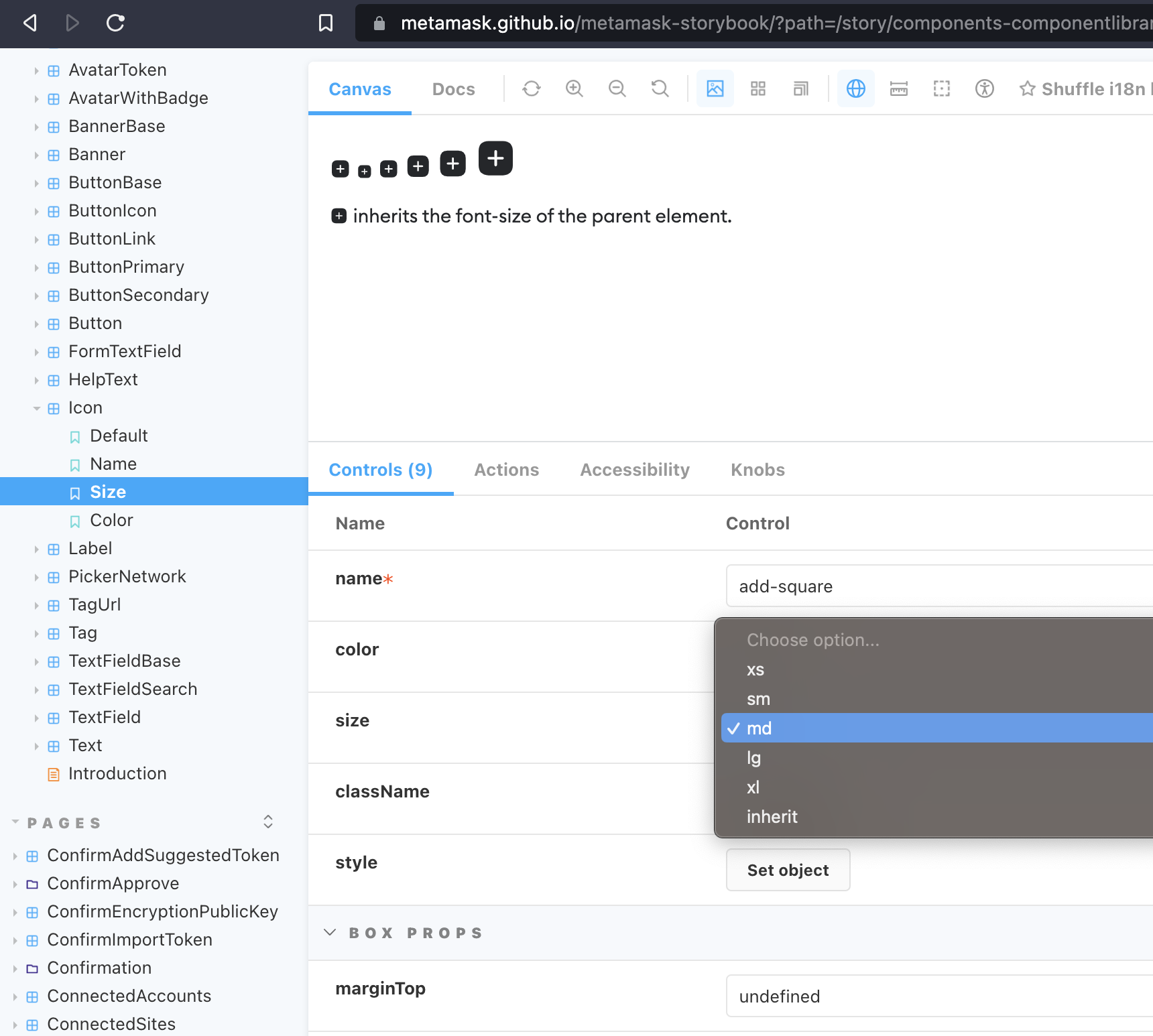
Task: Reset the canvas zoom level
Action: (660, 88)
